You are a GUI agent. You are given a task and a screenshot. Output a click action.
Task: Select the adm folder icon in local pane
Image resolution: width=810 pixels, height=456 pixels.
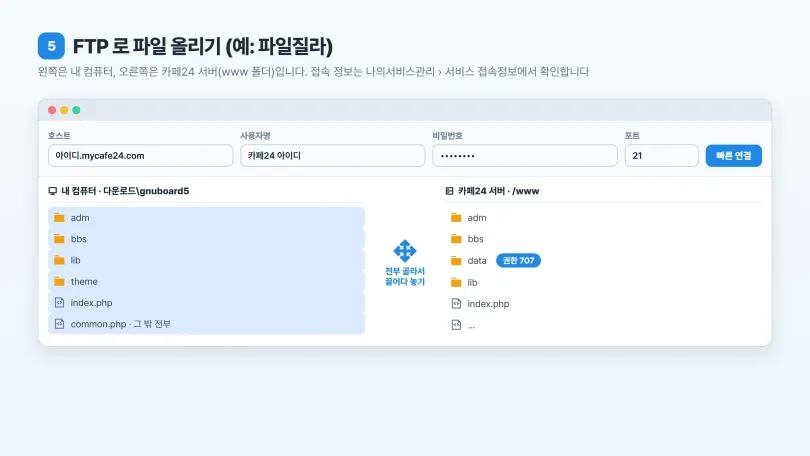coord(59,217)
